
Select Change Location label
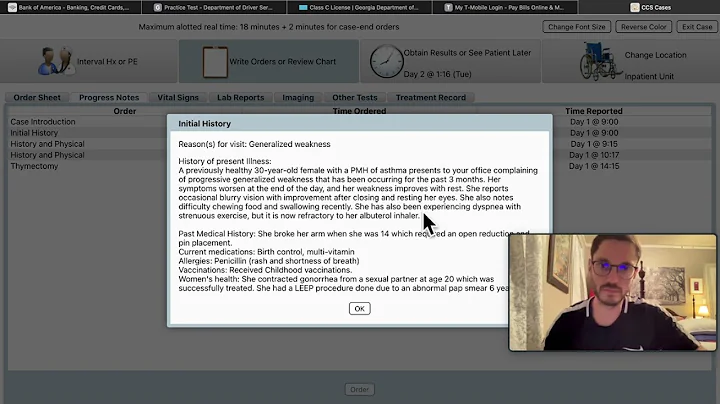[655, 55]
